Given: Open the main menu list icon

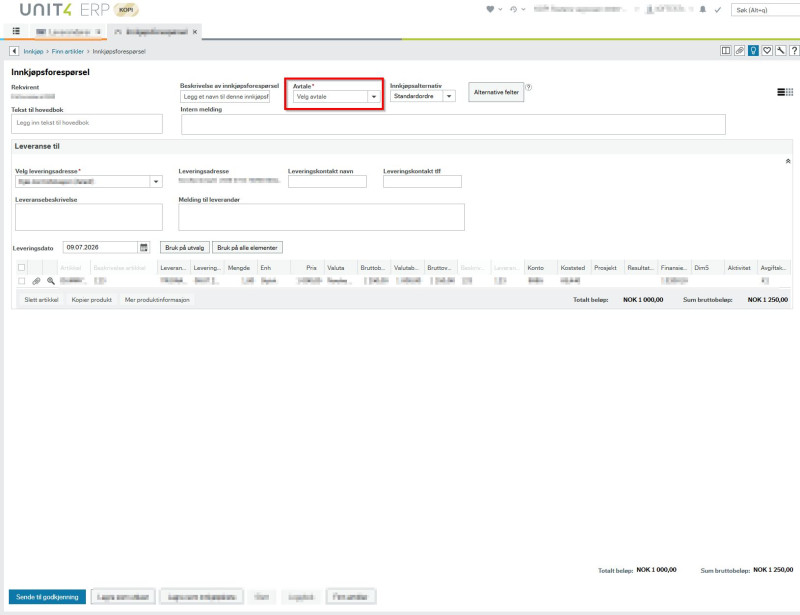Looking at the screenshot, I should coord(16,31).
